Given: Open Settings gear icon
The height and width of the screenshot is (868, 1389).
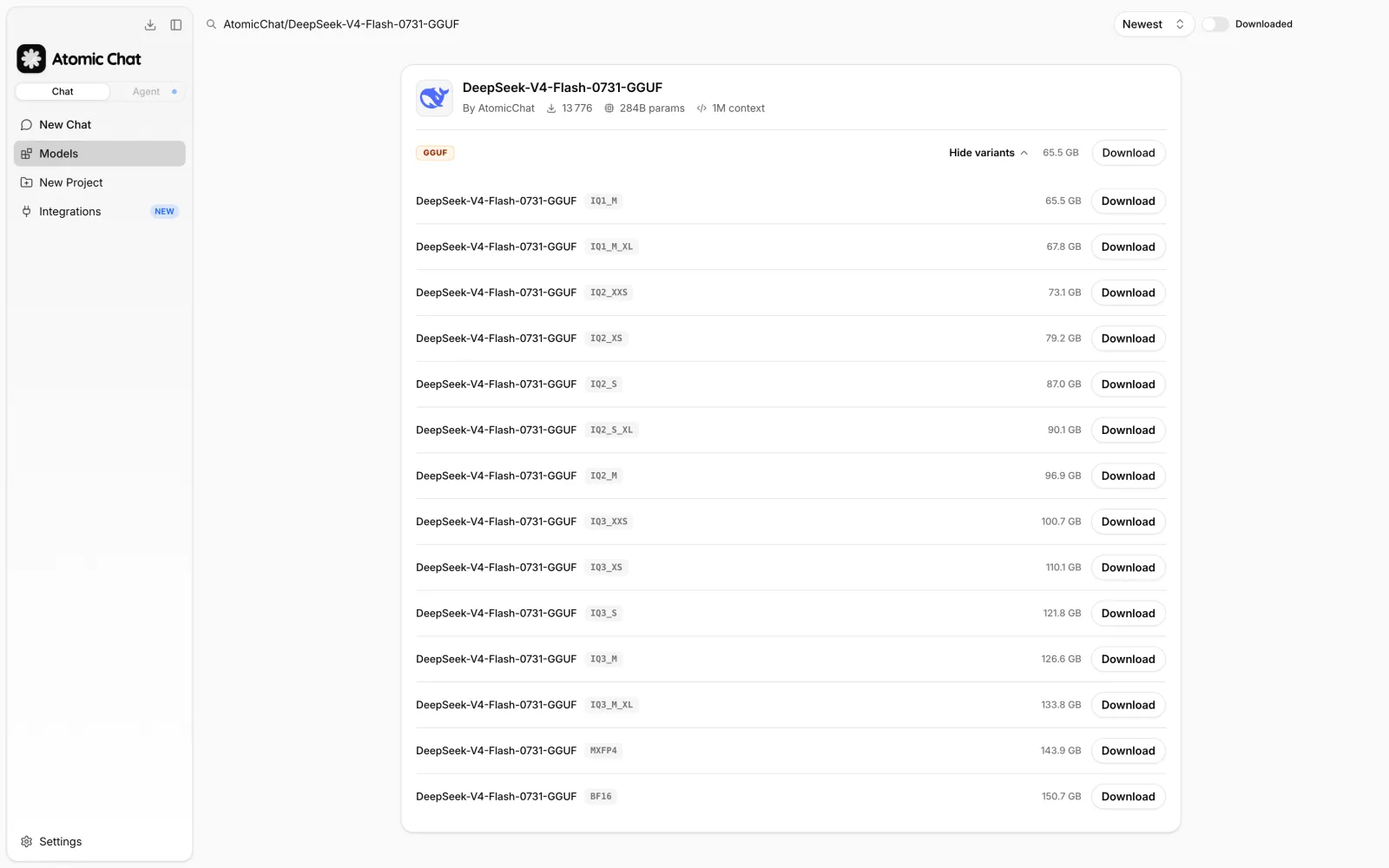Looking at the screenshot, I should (x=26, y=842).
